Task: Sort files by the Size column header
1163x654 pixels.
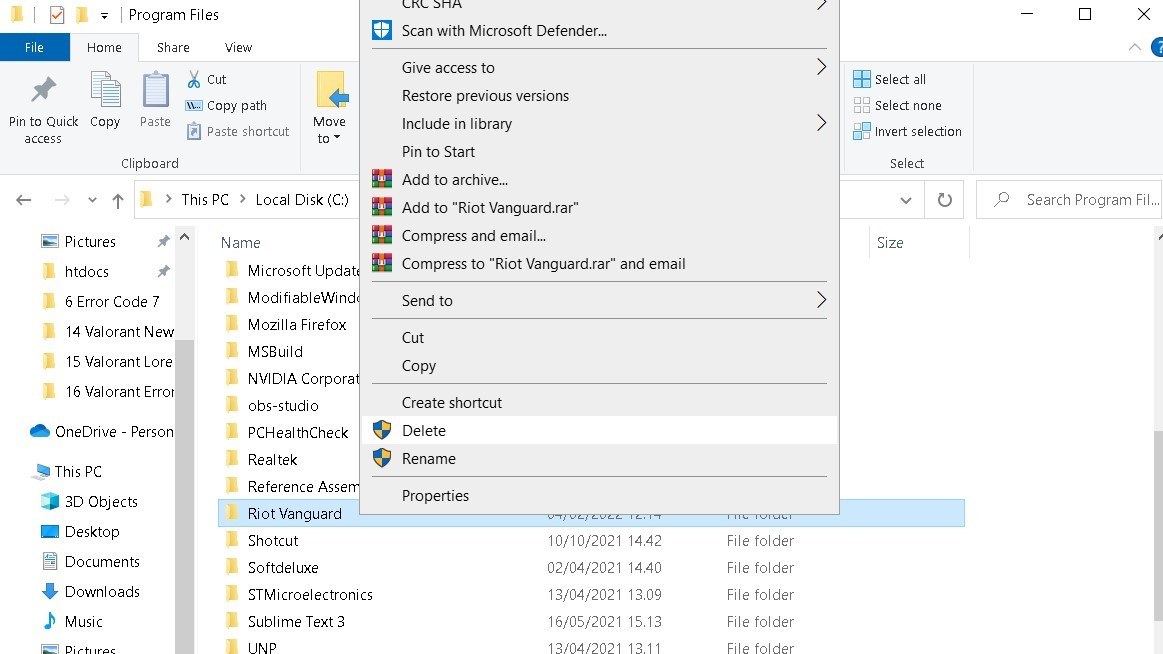Action: click(x=889, y=242)
